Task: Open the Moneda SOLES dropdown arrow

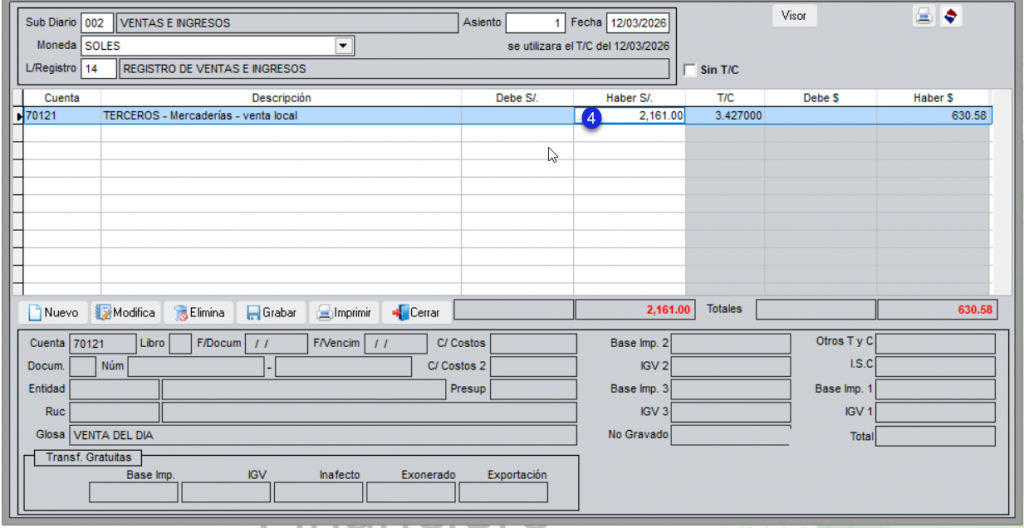Action: click(343, 46)
